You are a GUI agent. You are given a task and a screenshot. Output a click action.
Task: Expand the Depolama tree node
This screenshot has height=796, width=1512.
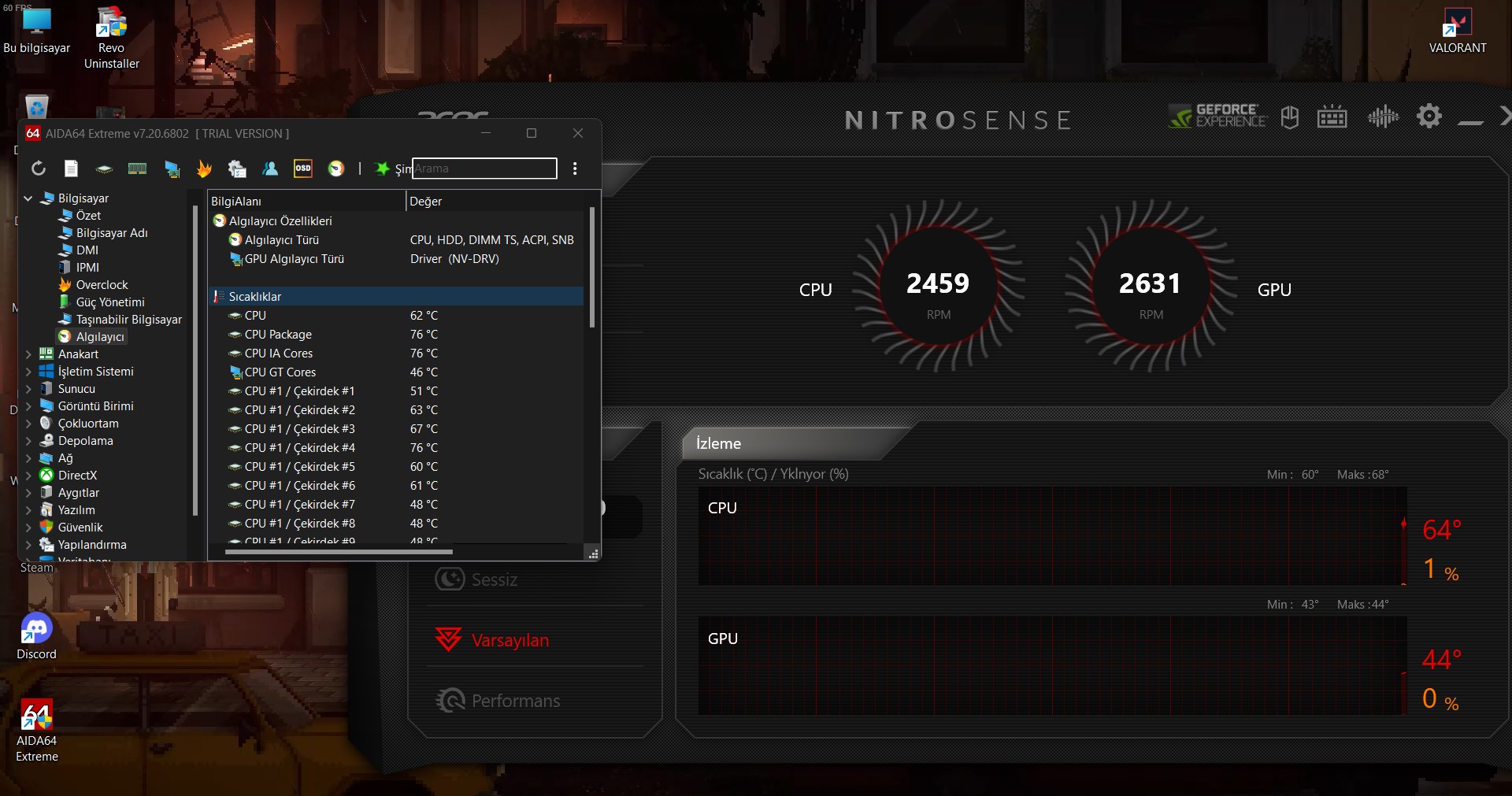28,441
